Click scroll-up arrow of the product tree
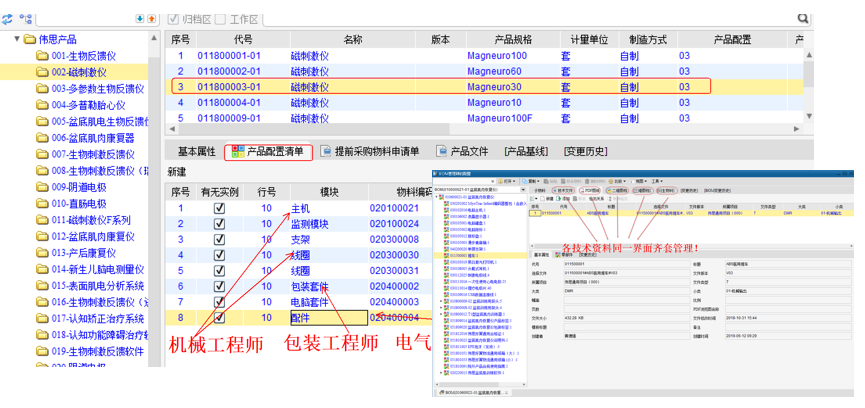Viewport: 865px width, 408px height. (x=154, y=38)
